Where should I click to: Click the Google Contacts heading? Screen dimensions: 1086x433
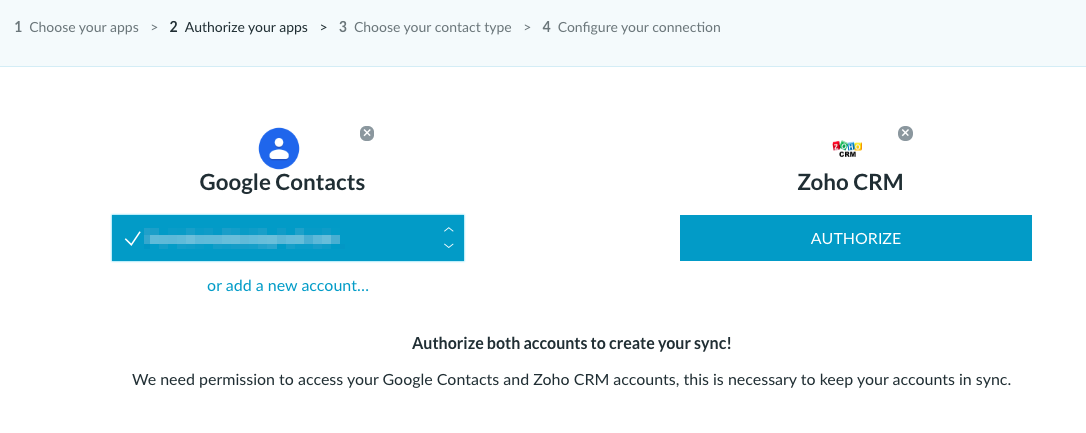click(282, 182)
